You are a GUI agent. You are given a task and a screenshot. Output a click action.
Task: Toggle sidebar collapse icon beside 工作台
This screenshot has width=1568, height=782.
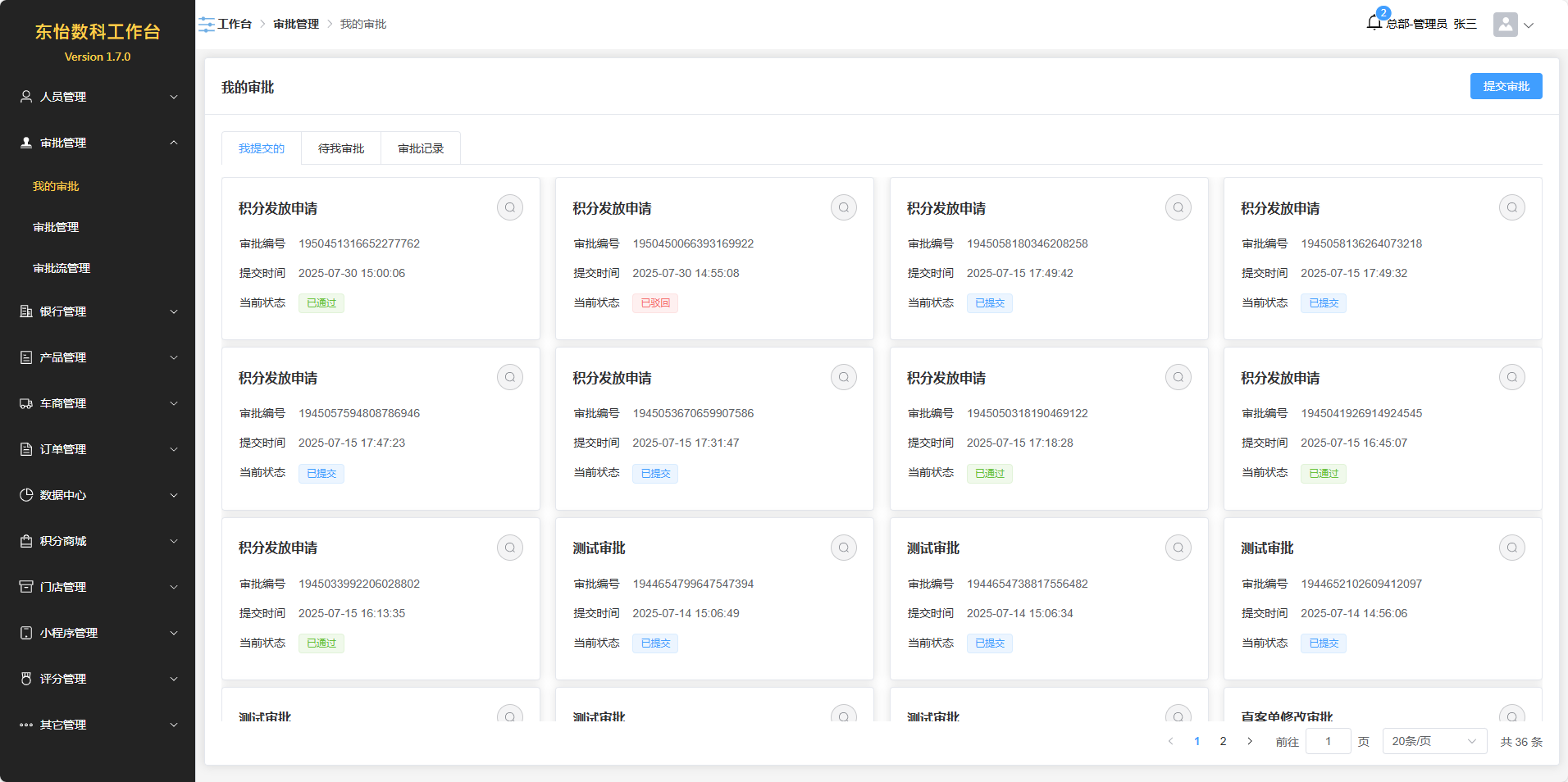[x=206, y=25]
